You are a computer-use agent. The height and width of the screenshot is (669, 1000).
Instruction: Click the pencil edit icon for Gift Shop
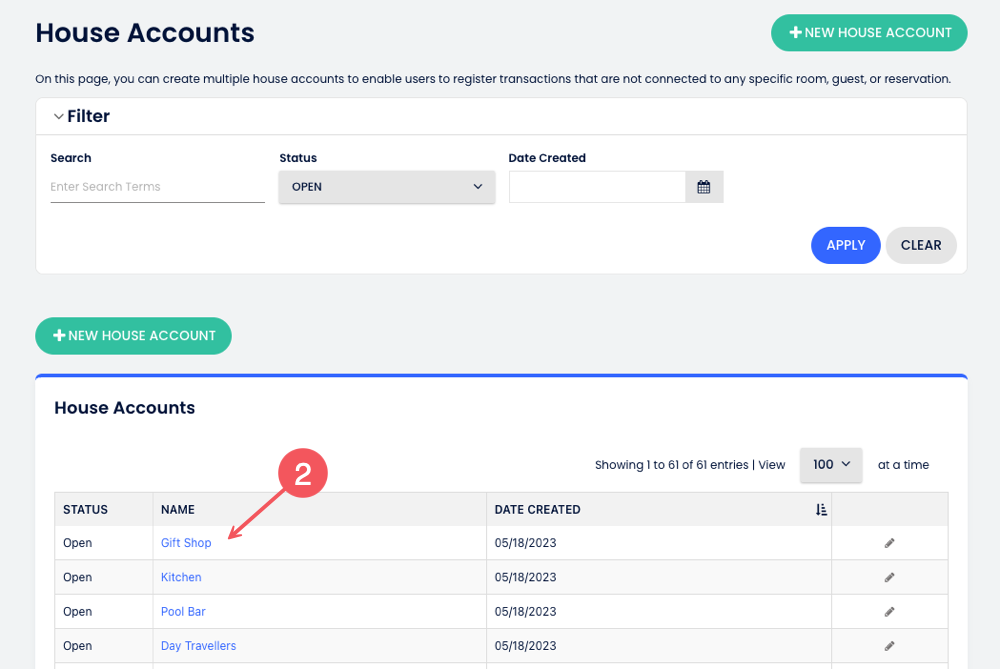[x=889, y=543]
